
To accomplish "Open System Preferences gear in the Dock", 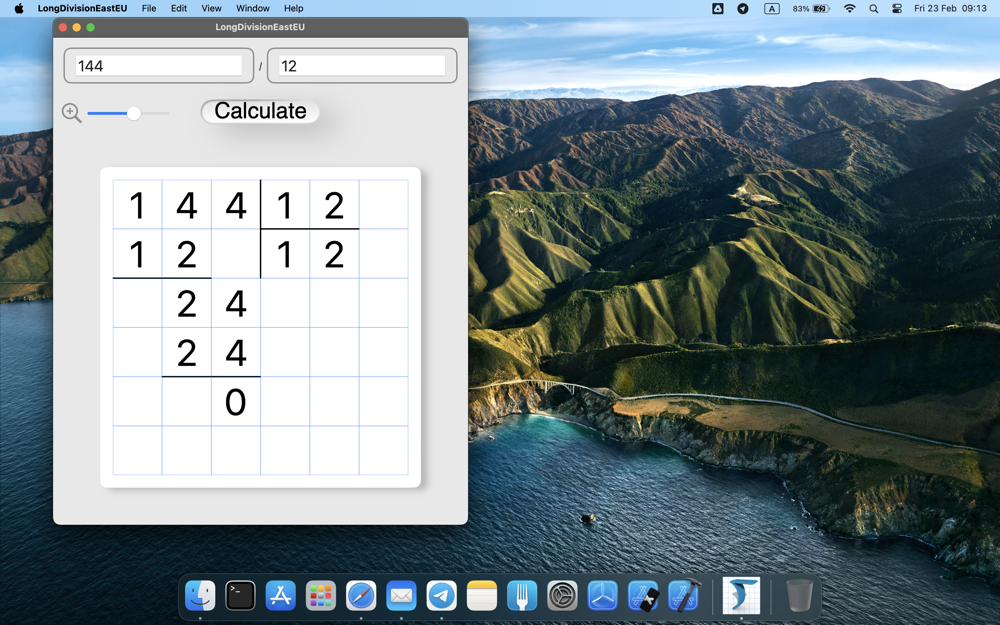I will coord(562,595).
